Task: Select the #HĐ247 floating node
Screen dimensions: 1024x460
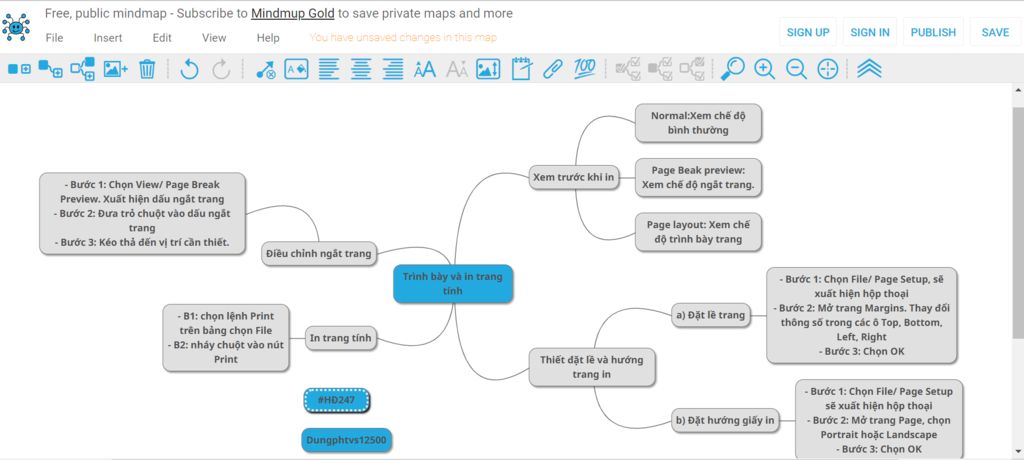Action: (x=336, y=400)
